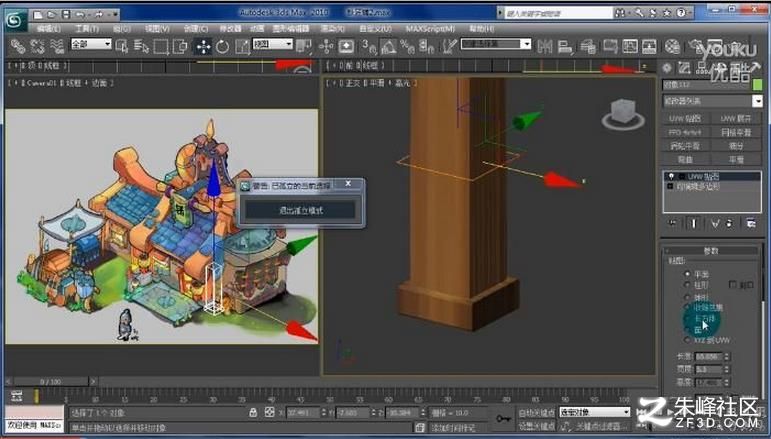Image resolution: width=771 pixels, height=439 pixels.
Task: Activate the Select and Move tool
Action: click(203, 46)
